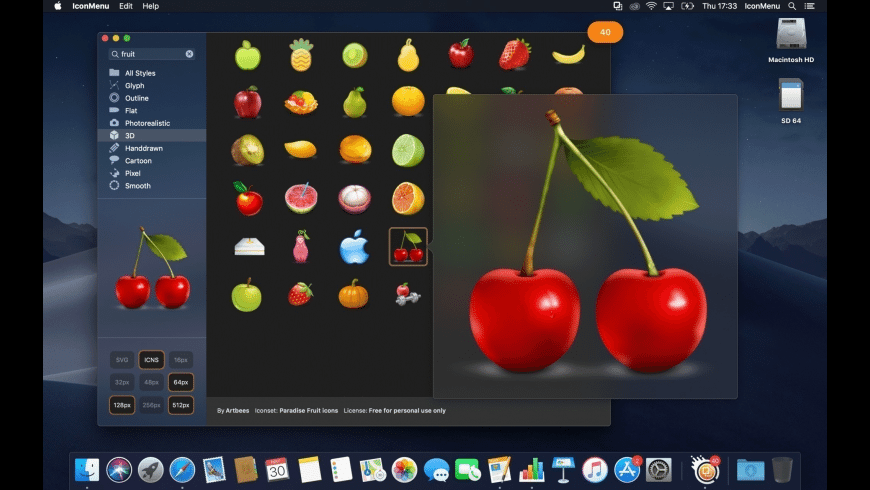Select the blue Apple logo icon

[x=354, y=246]
